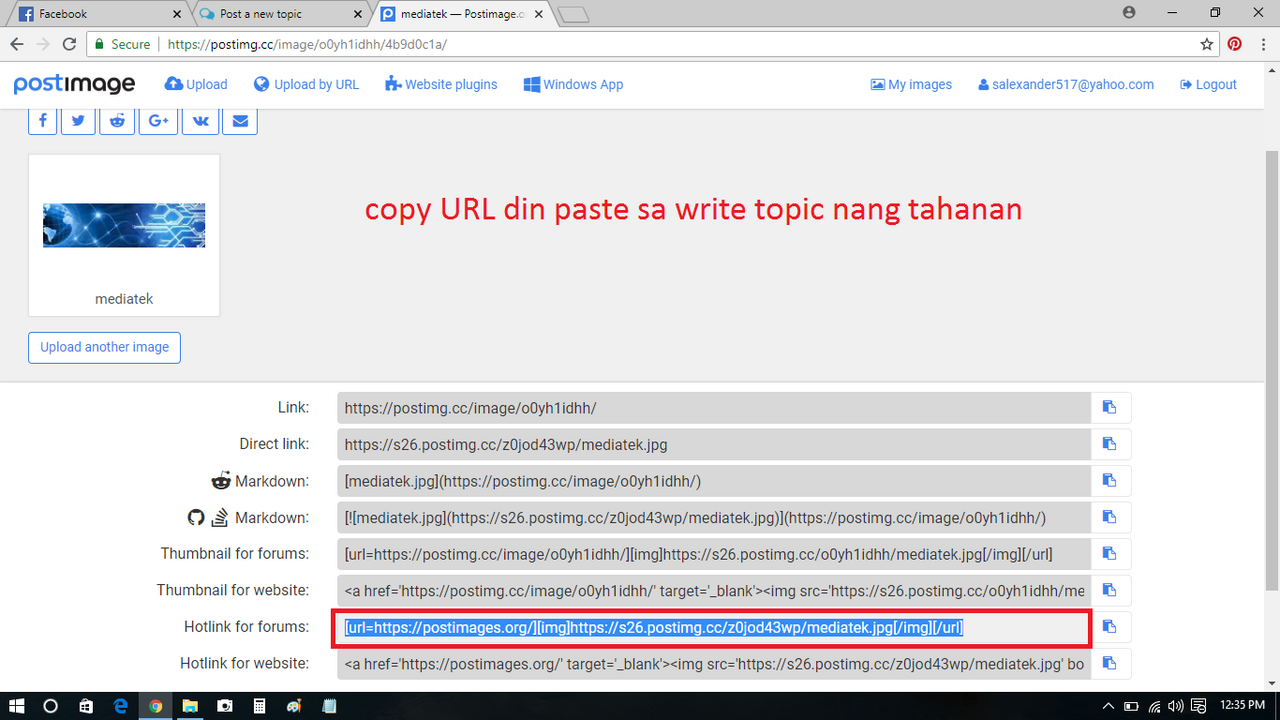This screenshot has width=1280, height=720.
Task: Open Wi-Fi network settings in system tray
Action: (1155, 706)
